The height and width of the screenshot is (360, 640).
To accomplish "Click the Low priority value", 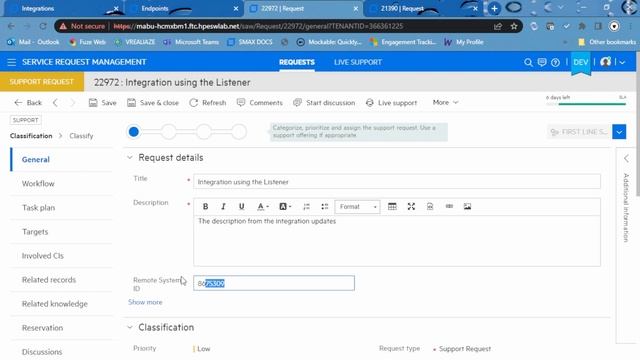I will (204, 349).
